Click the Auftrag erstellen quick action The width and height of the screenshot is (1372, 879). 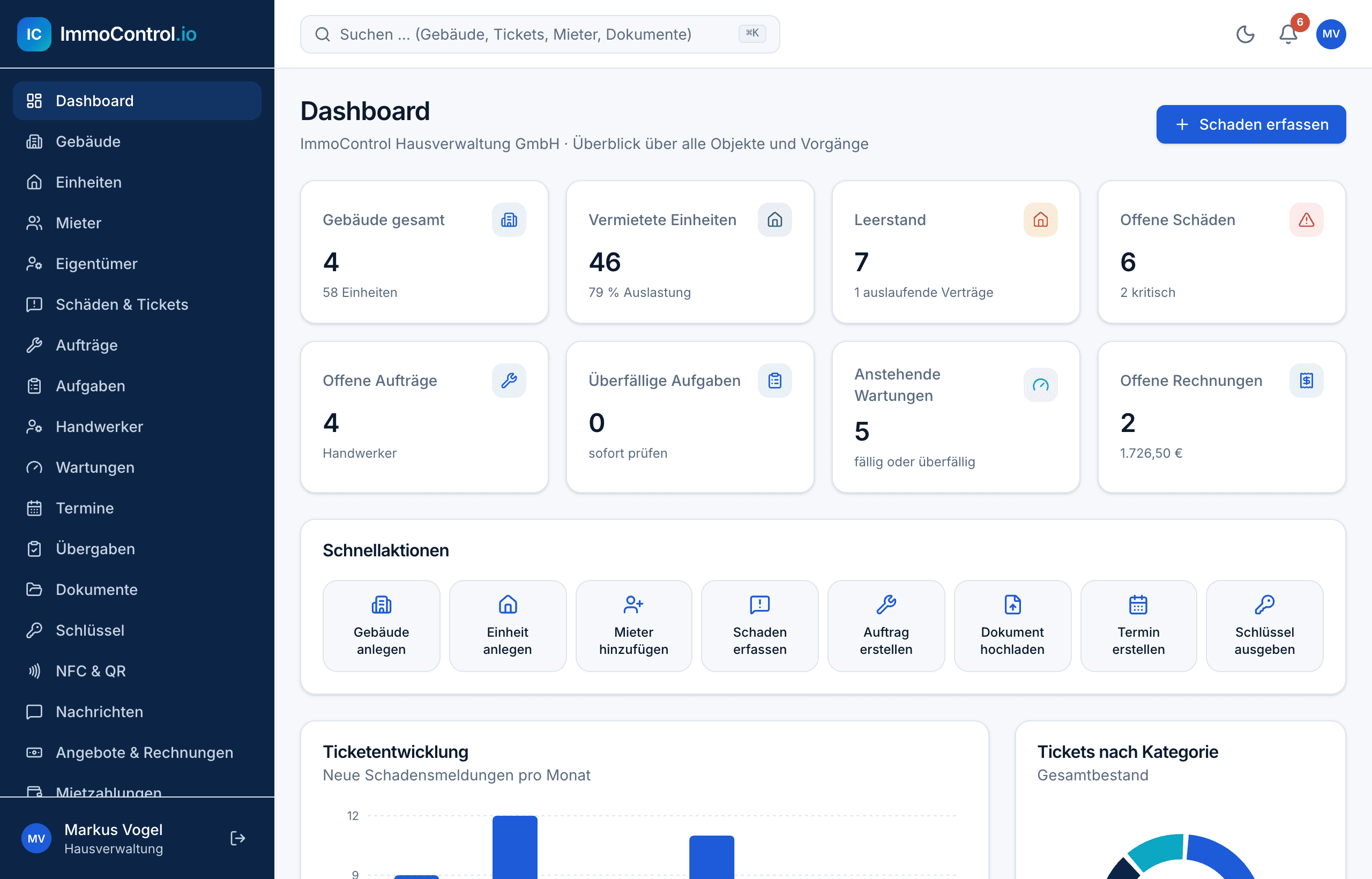pyautogui.click(x=886, y=625)
